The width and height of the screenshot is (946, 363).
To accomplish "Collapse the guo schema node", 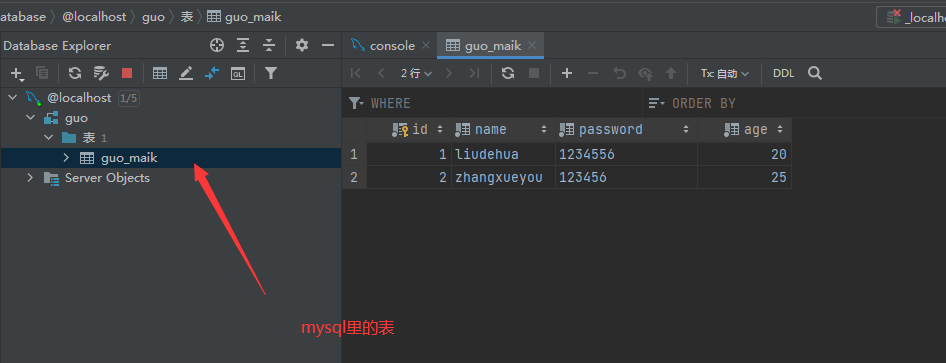I will coord(31,118).
